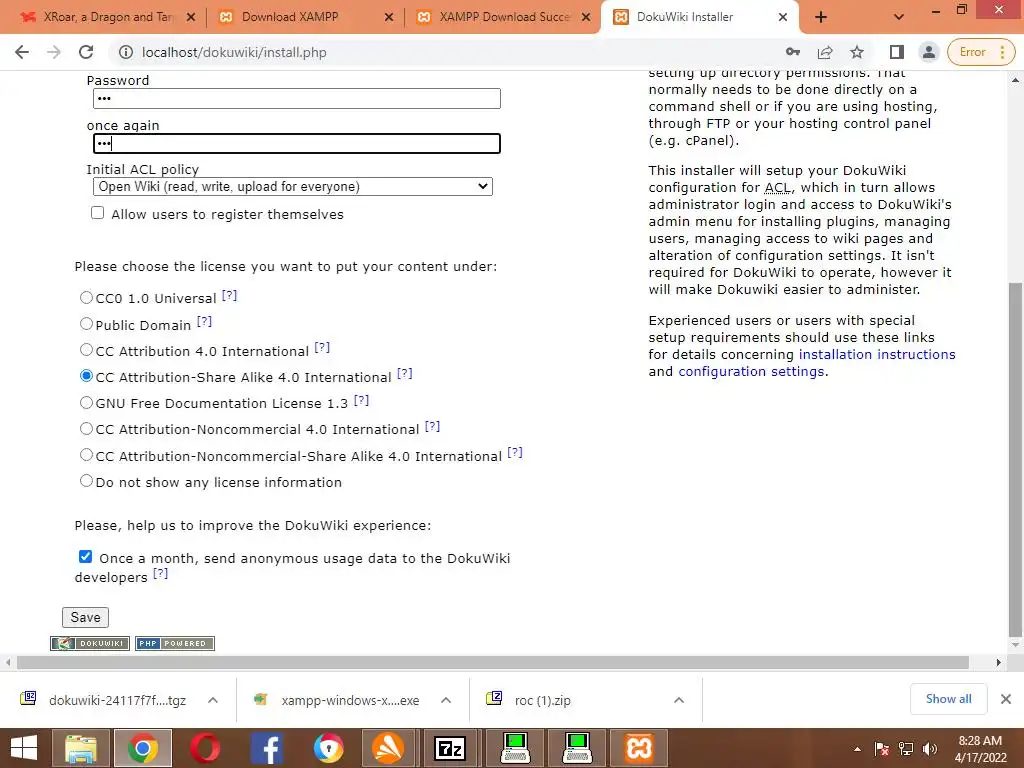Image resolution: width=1024 pixels, height=768 pixels.
Task: Expand options for xampp-windows exe download
Action: point(446,700)
